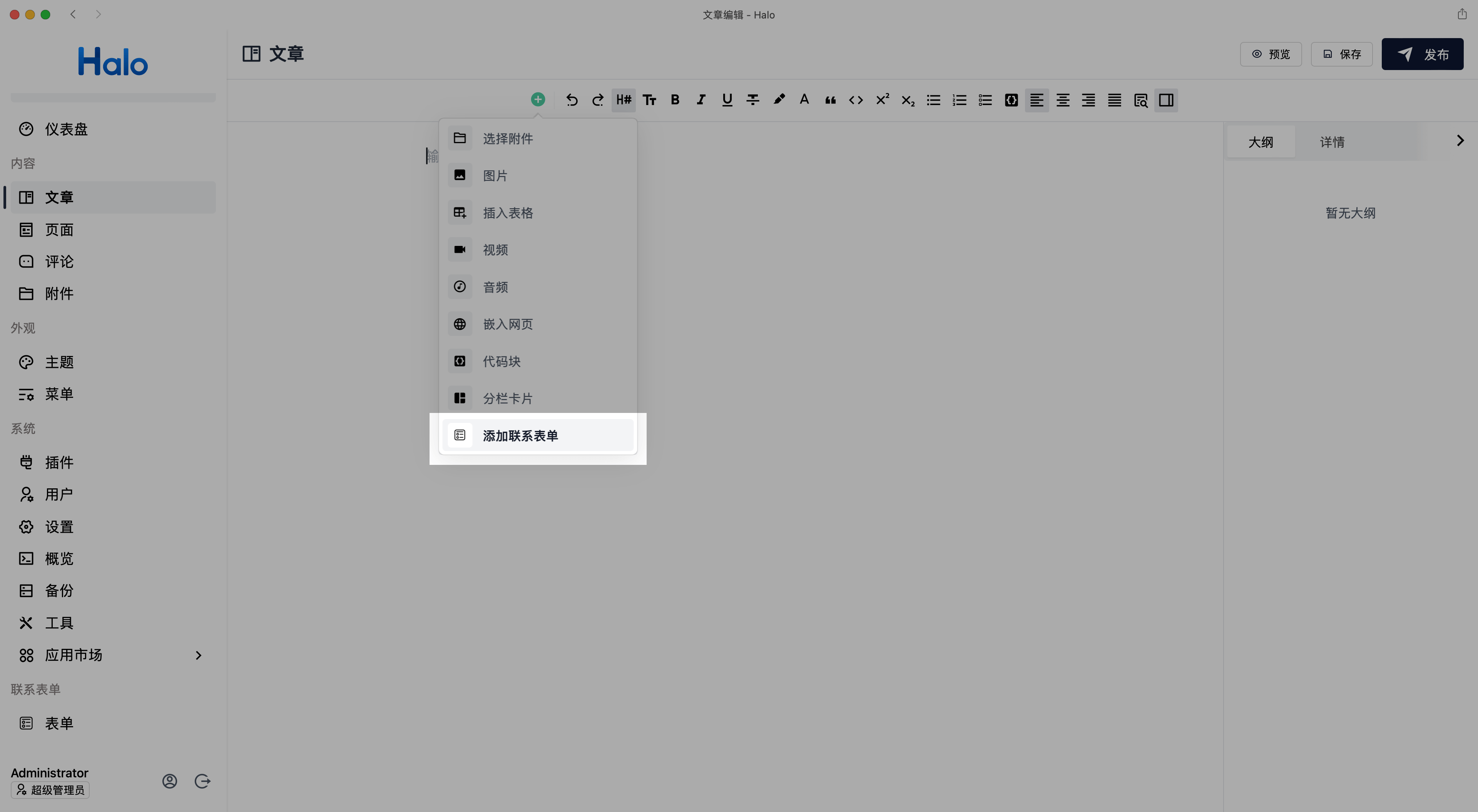Open 设置 in sidebar
This screenshot has width=1478, height=812.
coord(113,527)
